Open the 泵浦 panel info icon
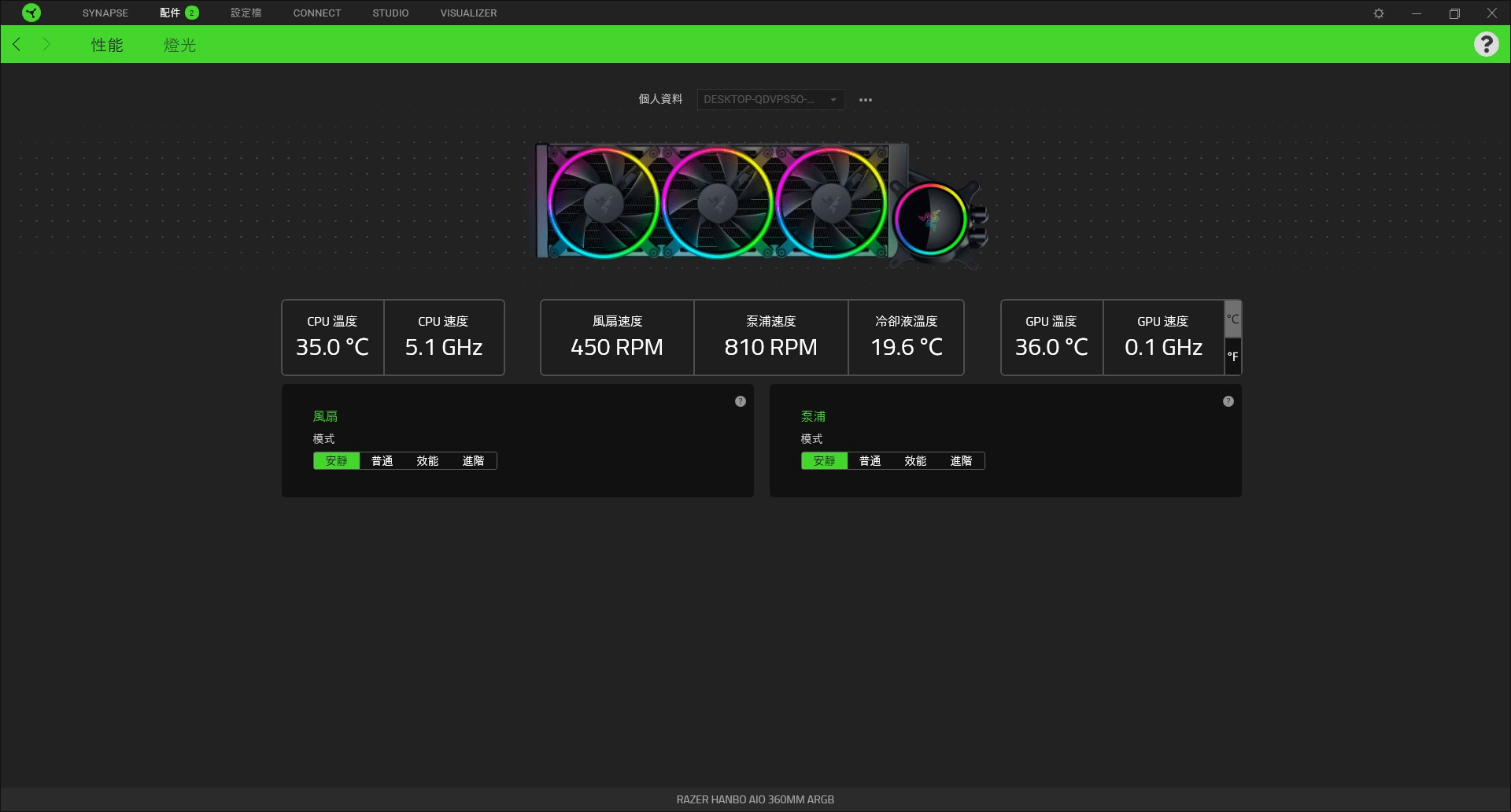 [1228, 401]
